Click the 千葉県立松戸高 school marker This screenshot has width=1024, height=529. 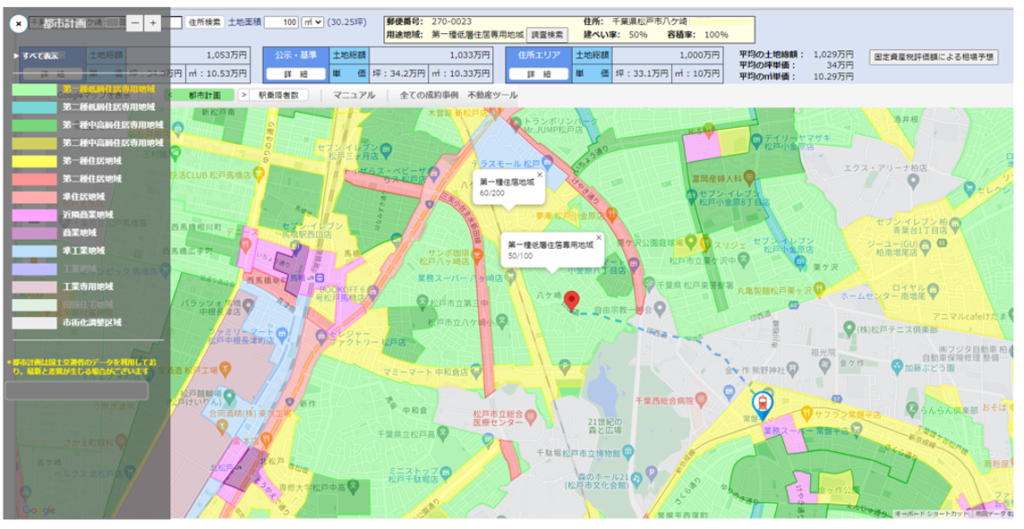(442, 432)
